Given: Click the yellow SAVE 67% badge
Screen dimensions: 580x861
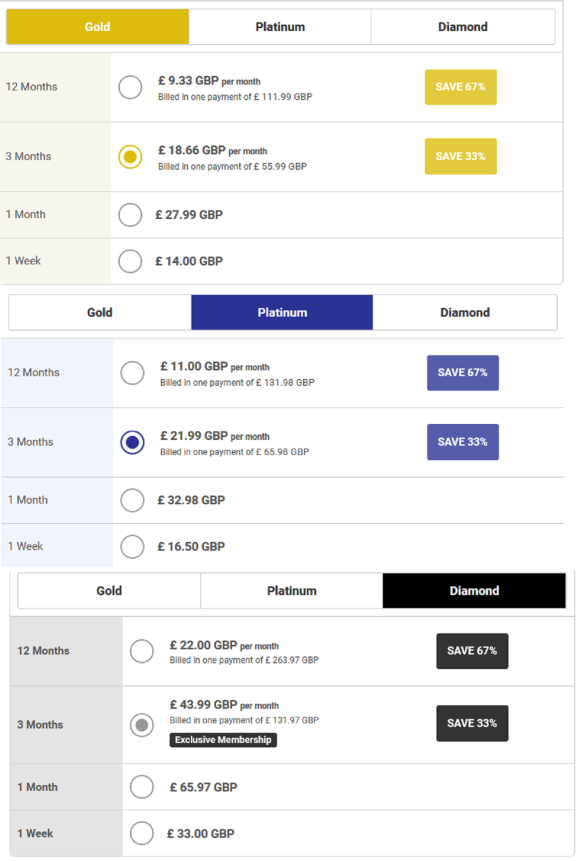Looking at the screenshot, I should tap(461, 87).
